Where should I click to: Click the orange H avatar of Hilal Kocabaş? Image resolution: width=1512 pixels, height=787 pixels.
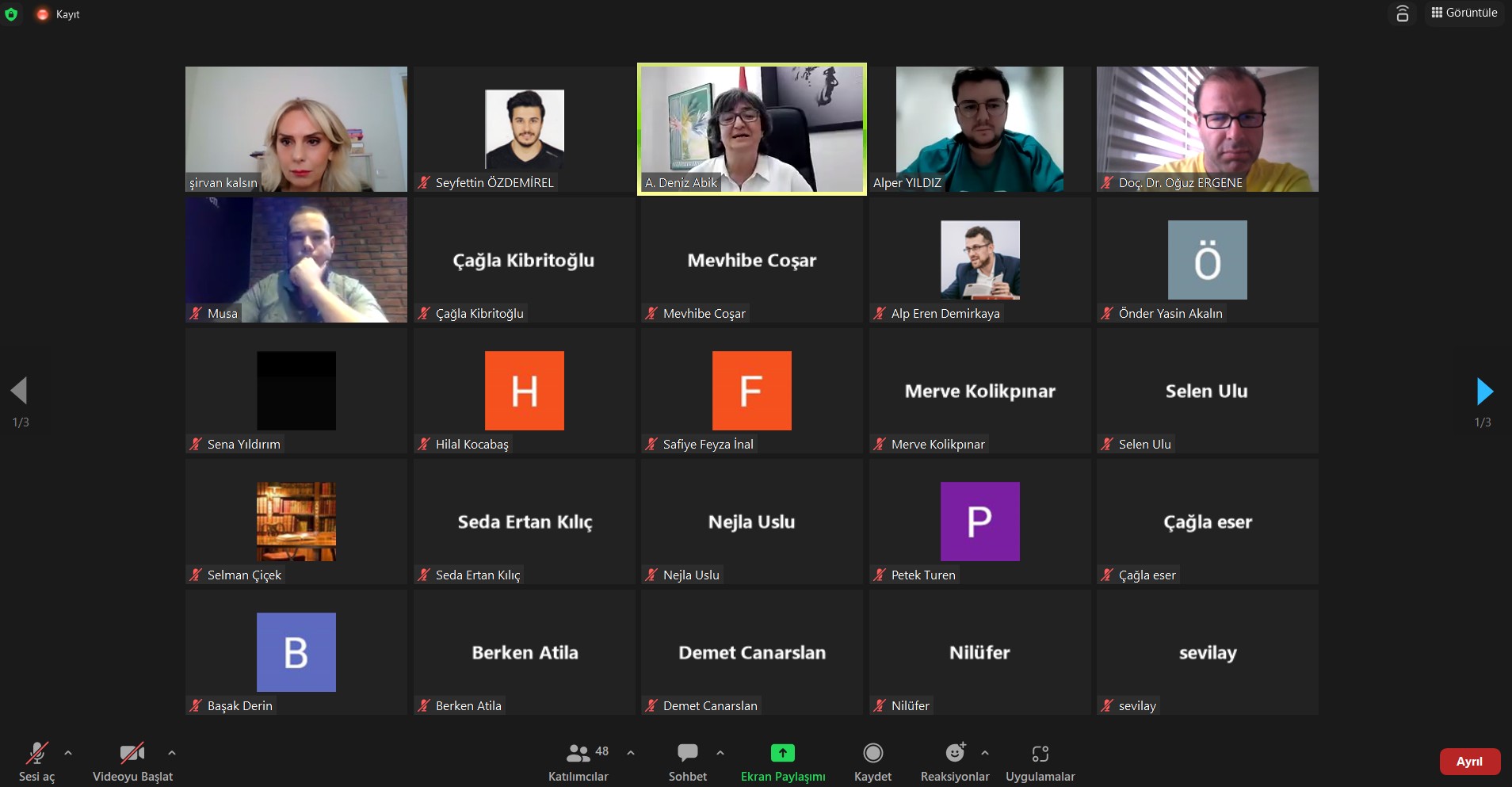coord(525,391)
